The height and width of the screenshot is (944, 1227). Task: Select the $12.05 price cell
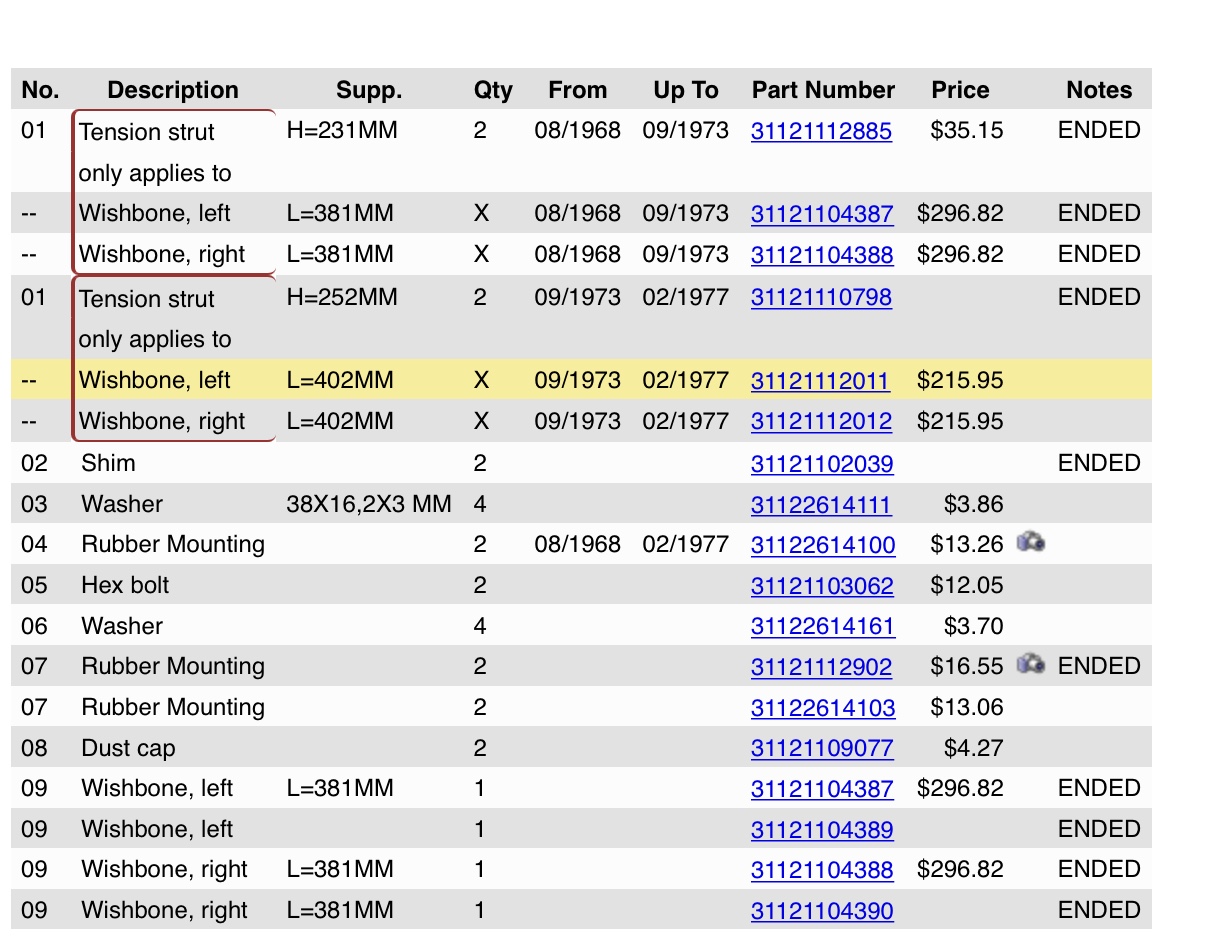(x=966, y=585)
